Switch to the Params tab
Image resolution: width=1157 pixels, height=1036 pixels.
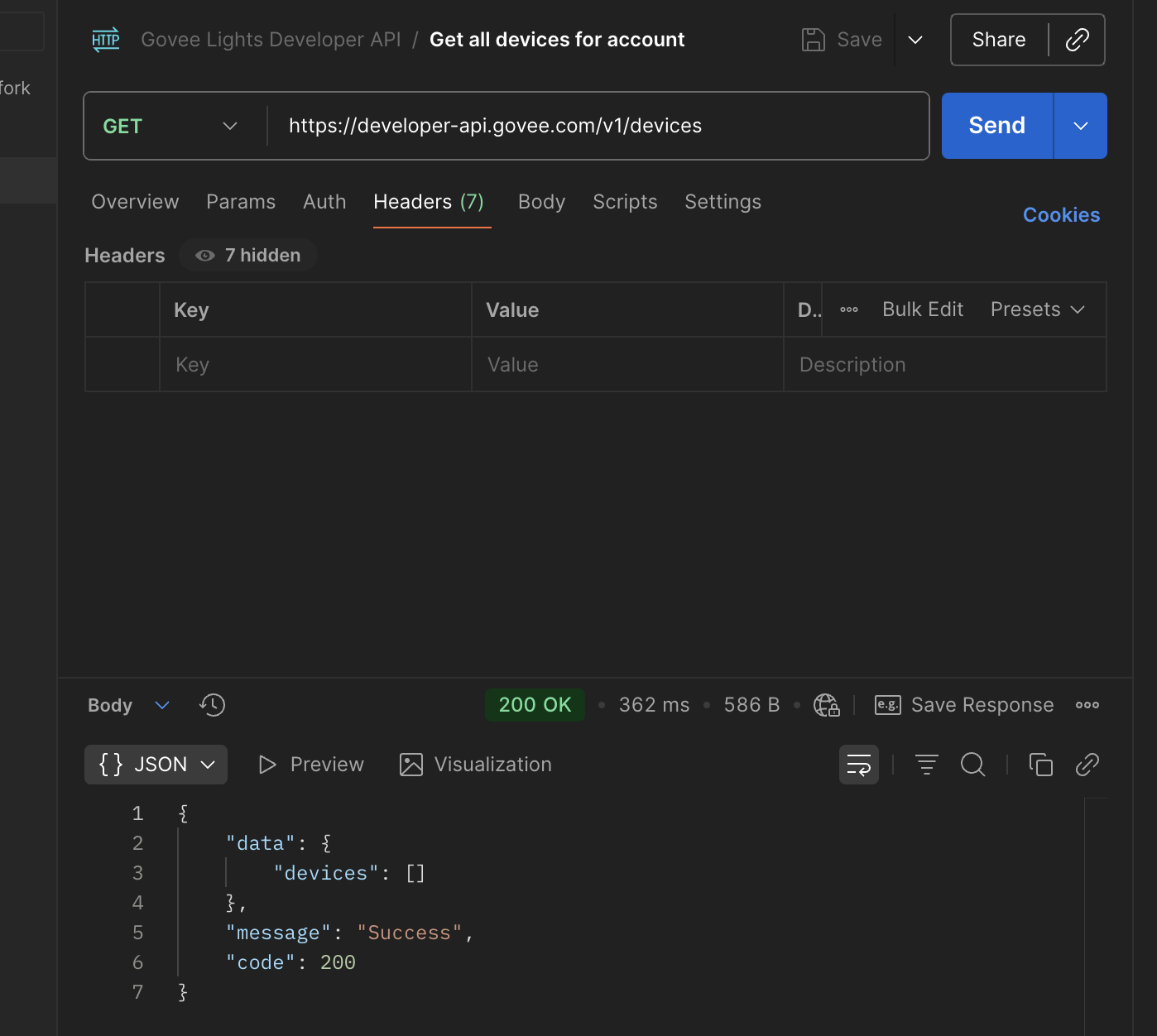click(x=241, y=202)
